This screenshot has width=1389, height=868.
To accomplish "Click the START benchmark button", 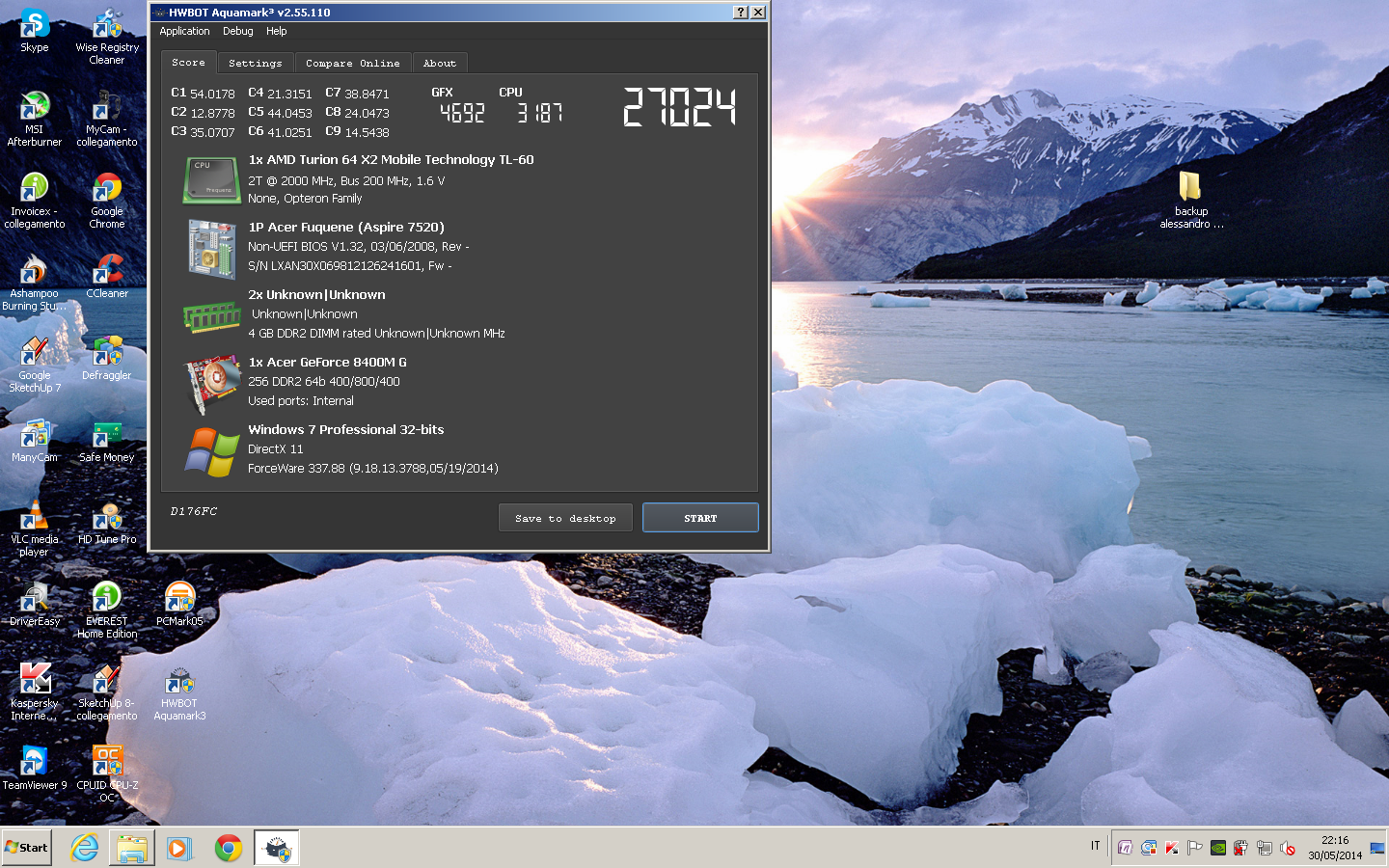I will [700, 518].
